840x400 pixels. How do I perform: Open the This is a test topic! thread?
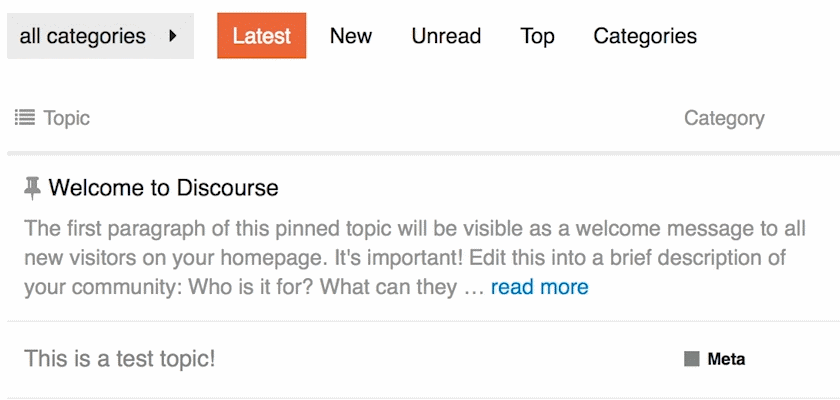119,358
